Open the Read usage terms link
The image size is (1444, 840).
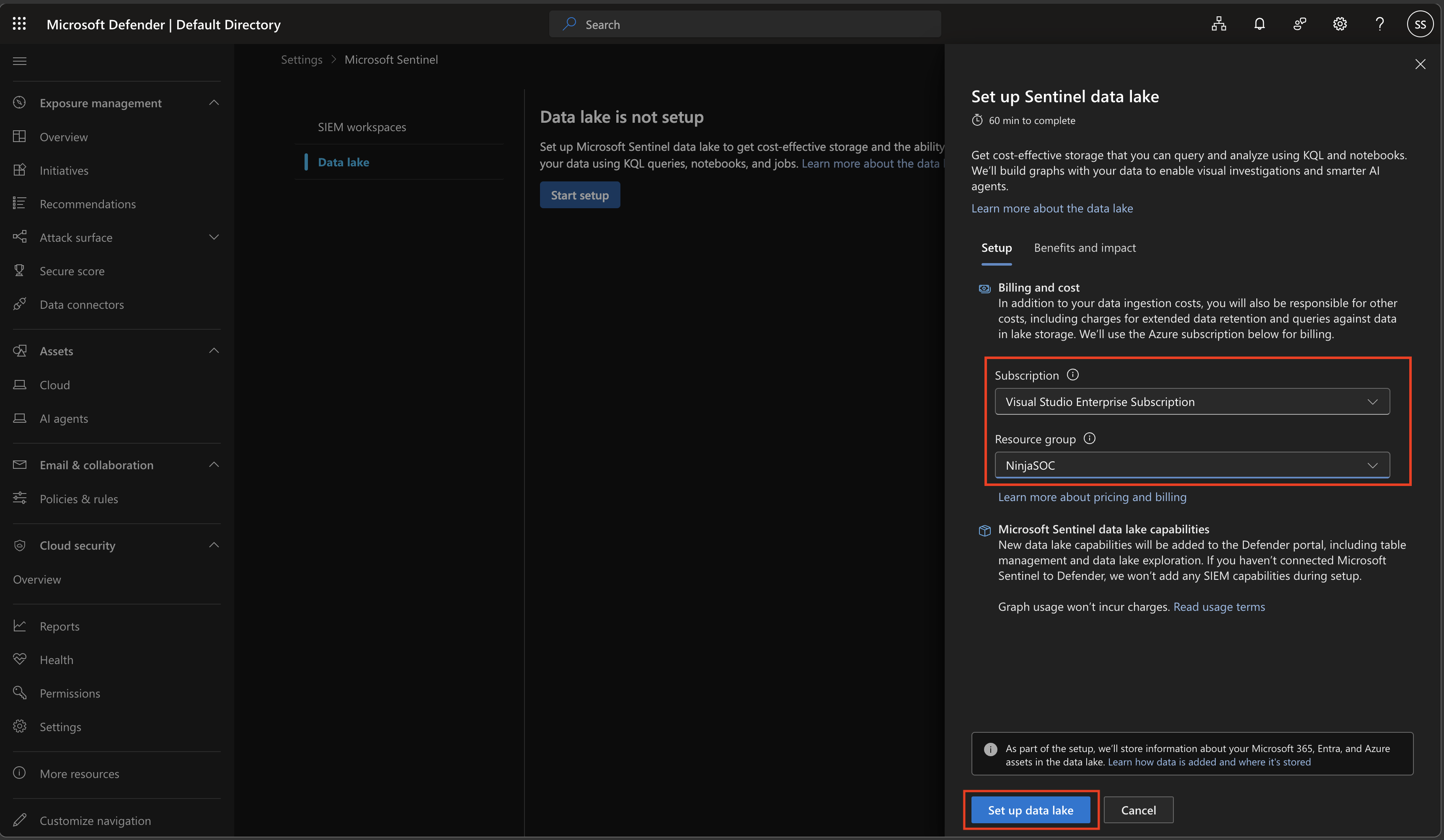coord(1219,607)
